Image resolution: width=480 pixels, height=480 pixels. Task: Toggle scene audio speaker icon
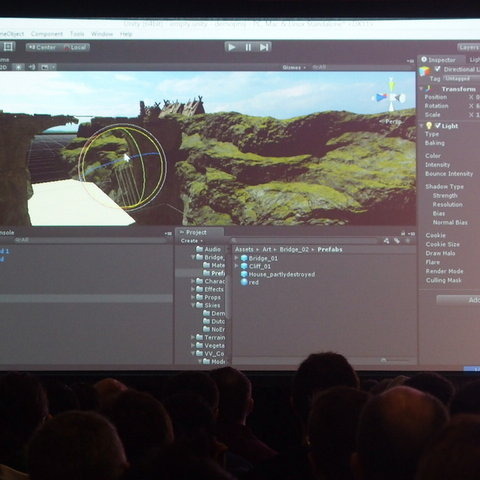pyautogui.click(x=32, y=67)
